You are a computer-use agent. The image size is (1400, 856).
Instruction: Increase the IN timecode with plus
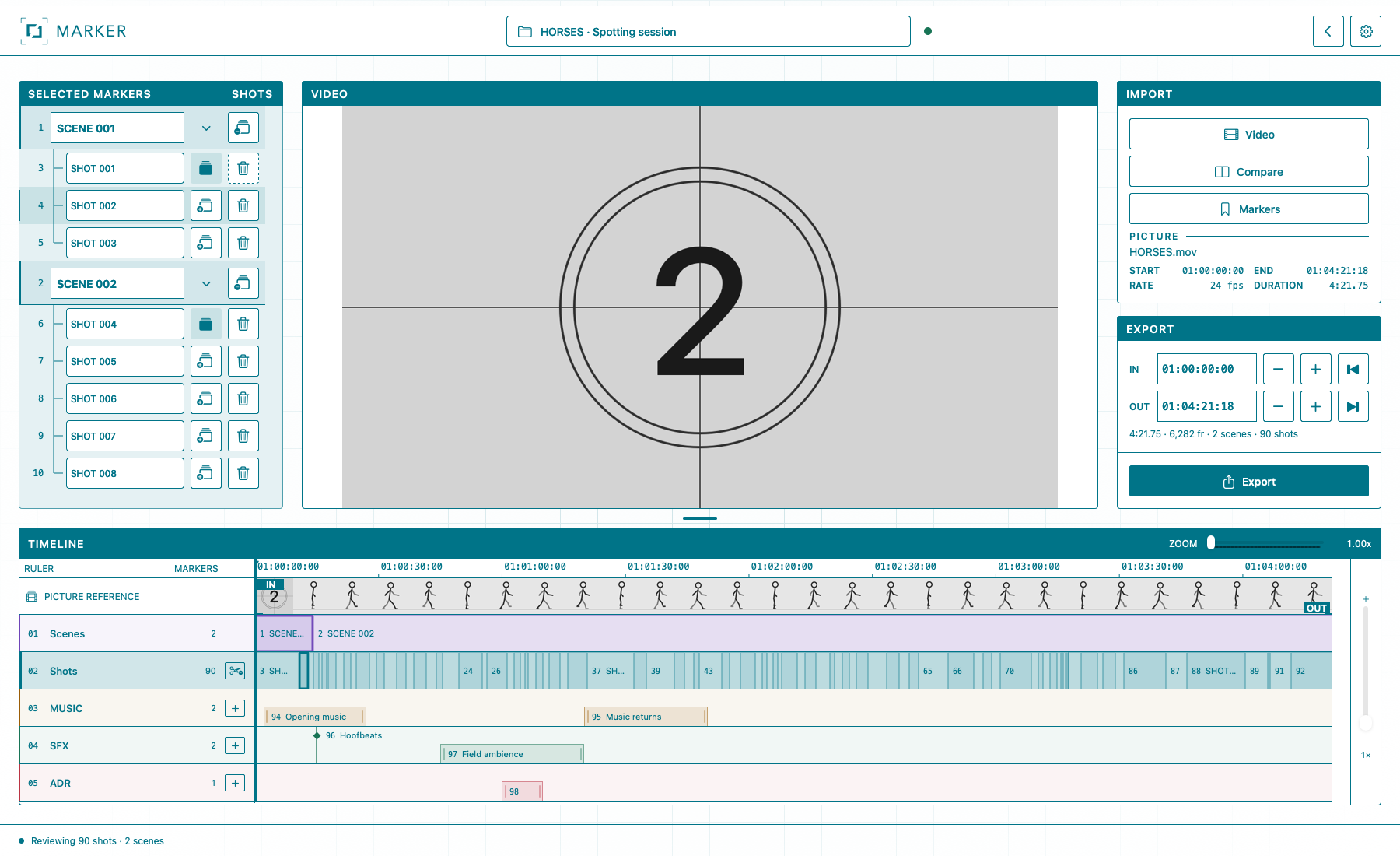click(x=1316, y=369)
